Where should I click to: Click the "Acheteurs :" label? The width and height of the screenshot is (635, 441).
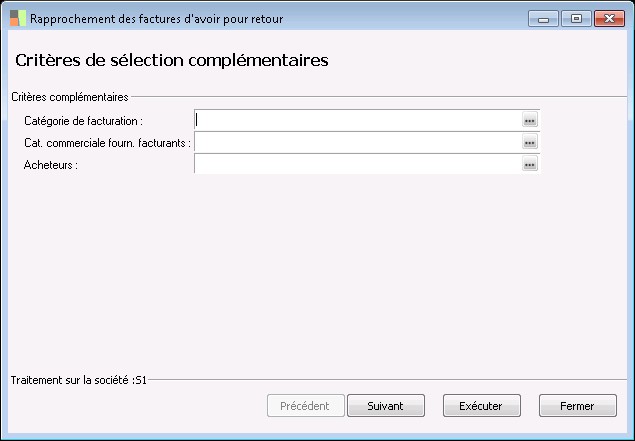(51, 165)
